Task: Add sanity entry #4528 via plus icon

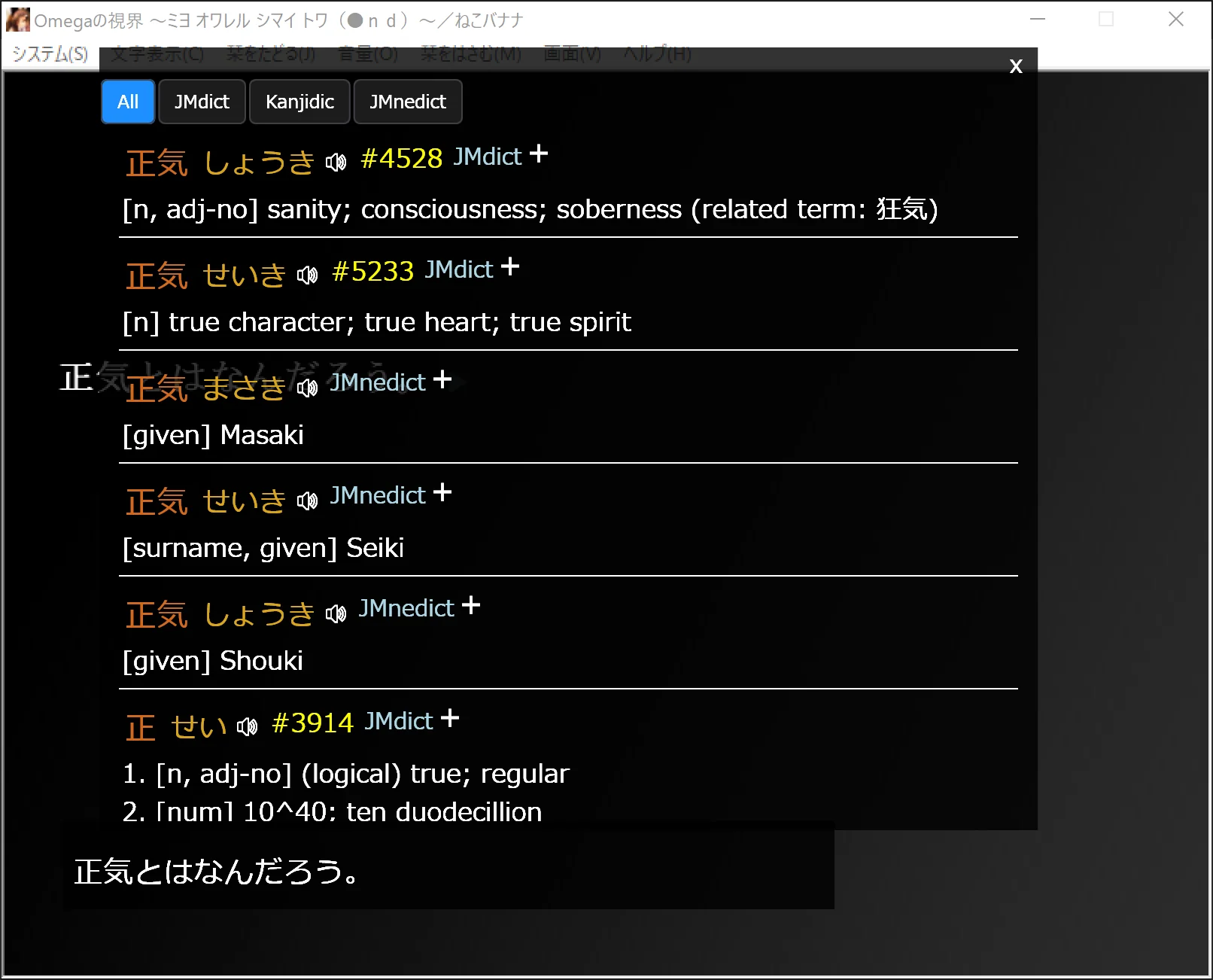Action: 539,153
